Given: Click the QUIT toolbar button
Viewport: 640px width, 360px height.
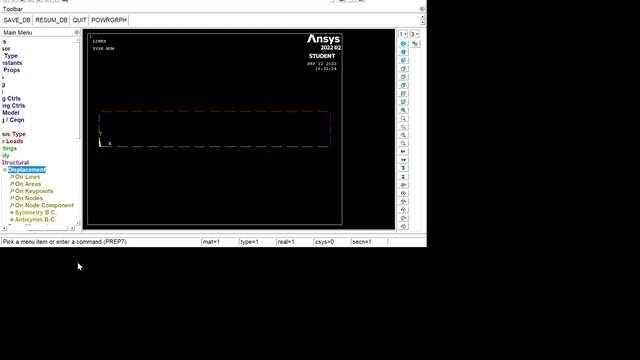Looking at the screenshot, I should (79, 20).
